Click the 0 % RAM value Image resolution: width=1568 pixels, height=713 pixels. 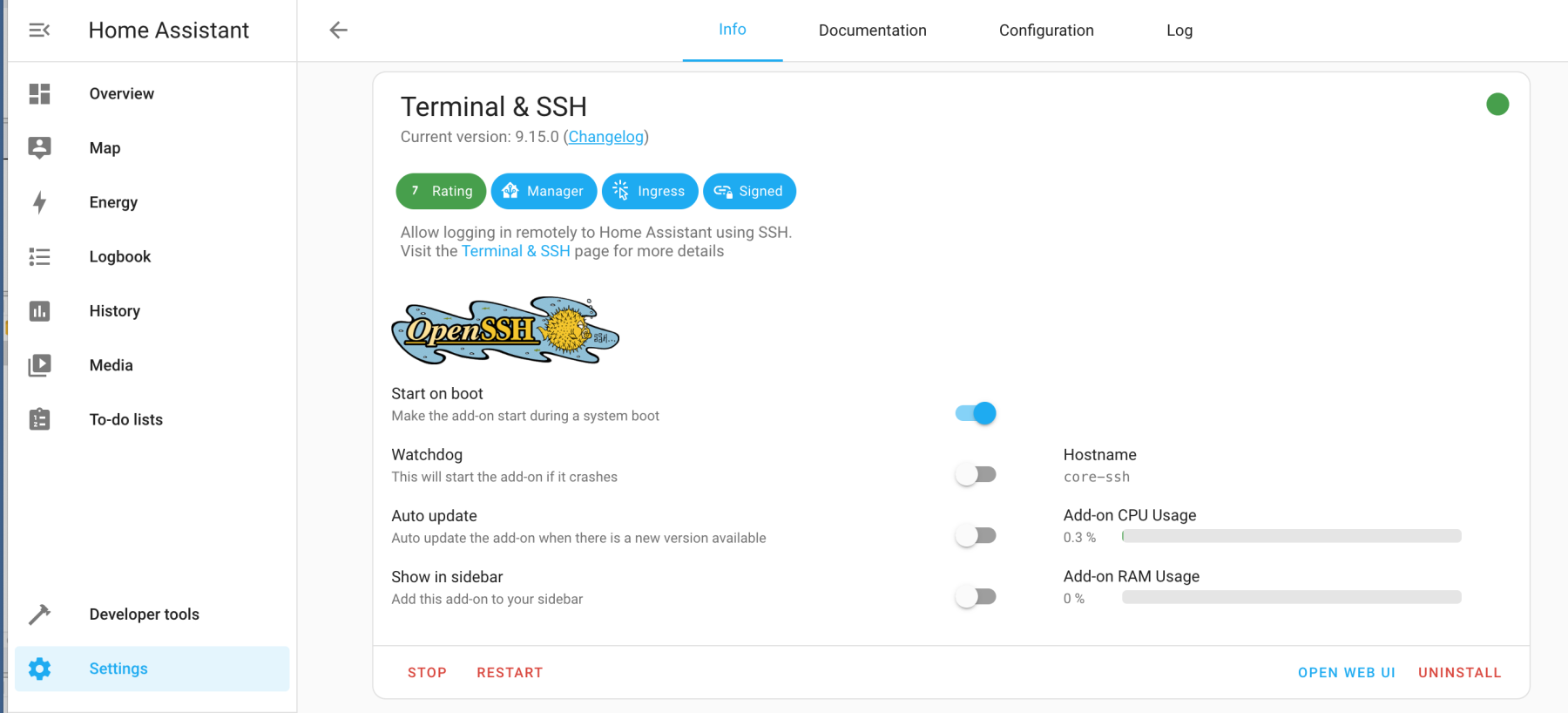pyautogui.click(x=1074, y=599)
